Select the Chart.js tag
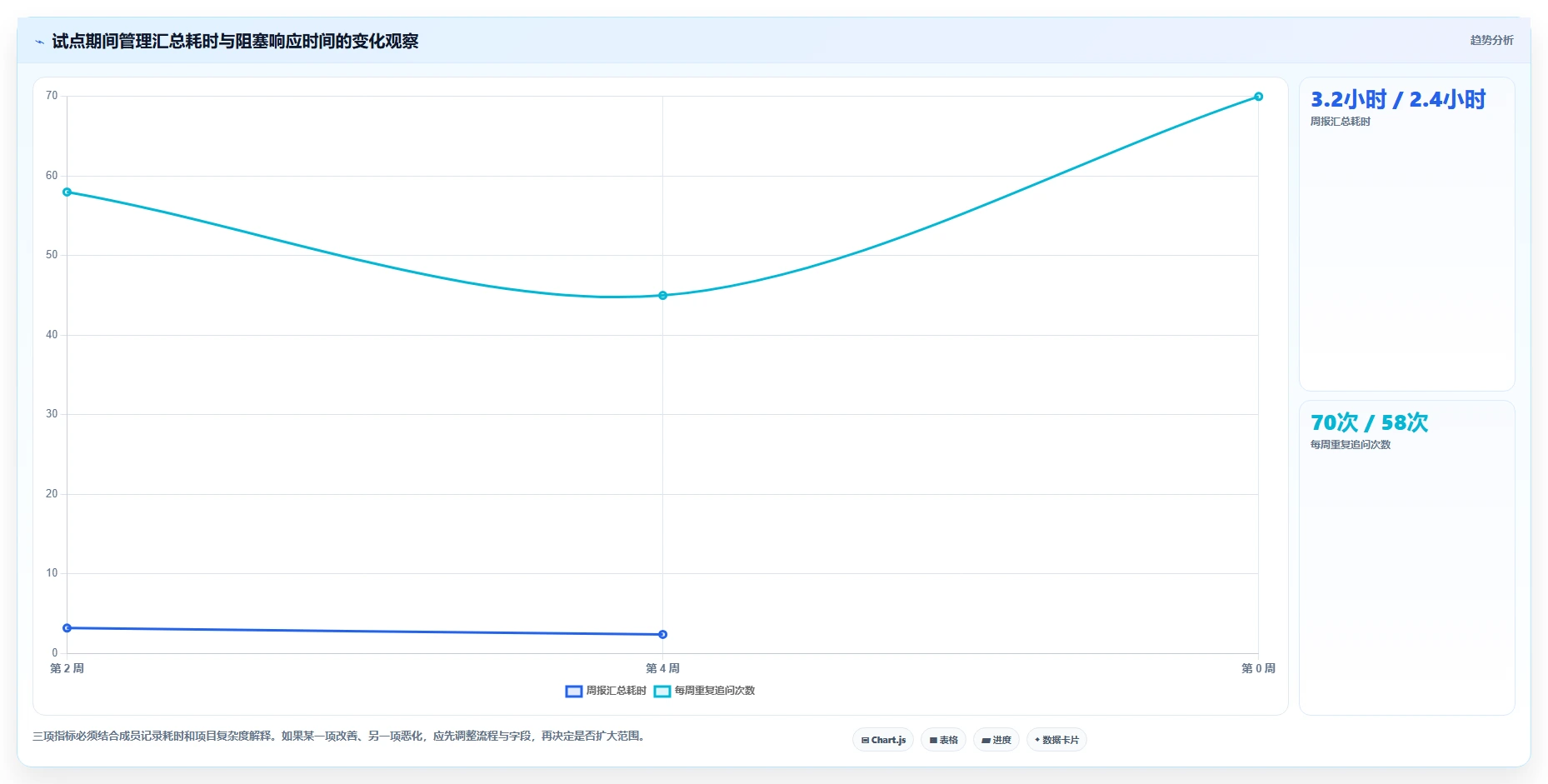Image resolution: width=1548 pixels, height=784 pixels. coord(883,740)
